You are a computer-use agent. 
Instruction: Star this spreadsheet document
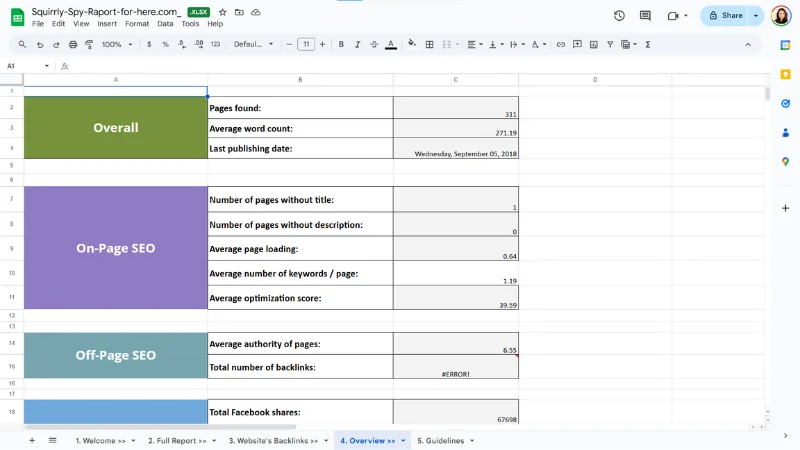coord(223,12)
